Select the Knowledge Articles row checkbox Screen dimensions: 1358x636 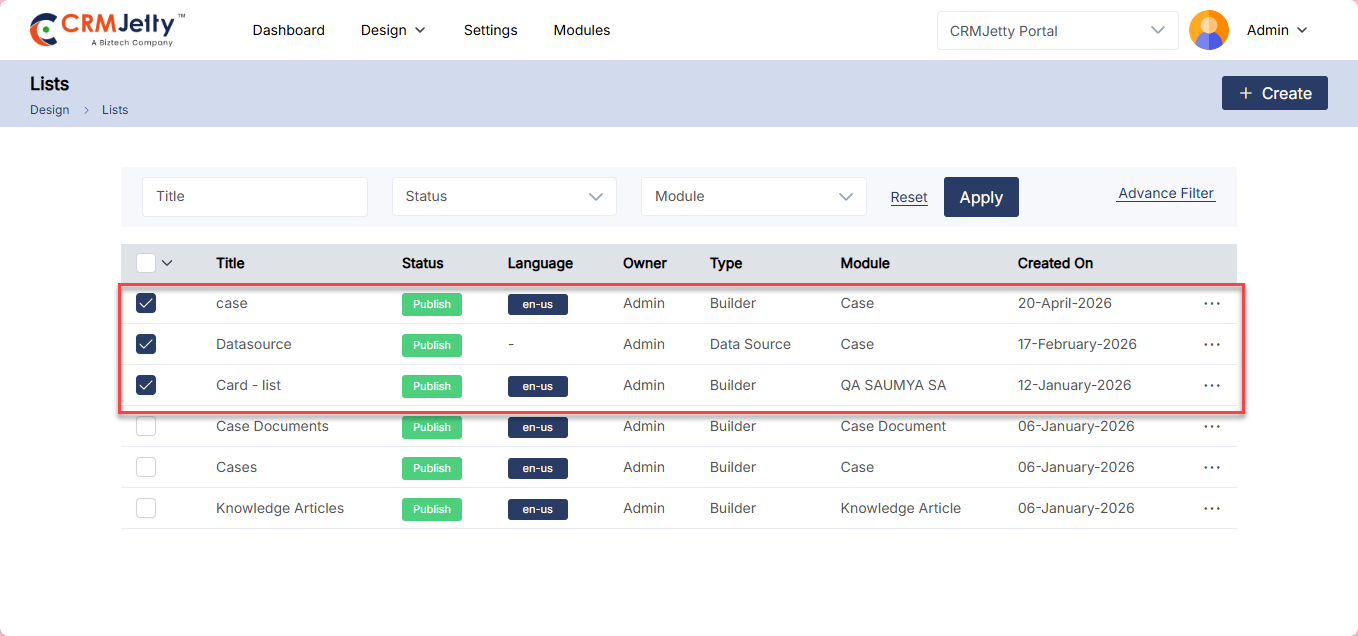(x=146, y=508)
